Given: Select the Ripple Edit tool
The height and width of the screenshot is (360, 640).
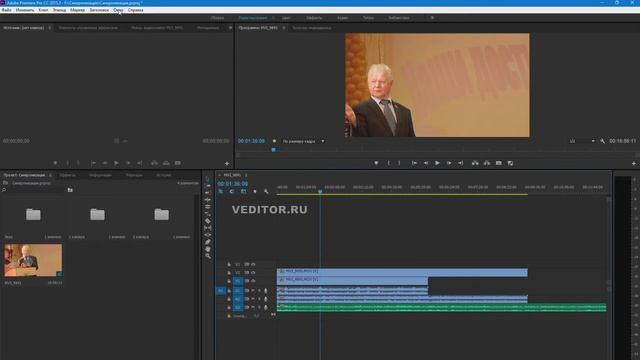Looking at the screenshot, I should tap(207, 193).
